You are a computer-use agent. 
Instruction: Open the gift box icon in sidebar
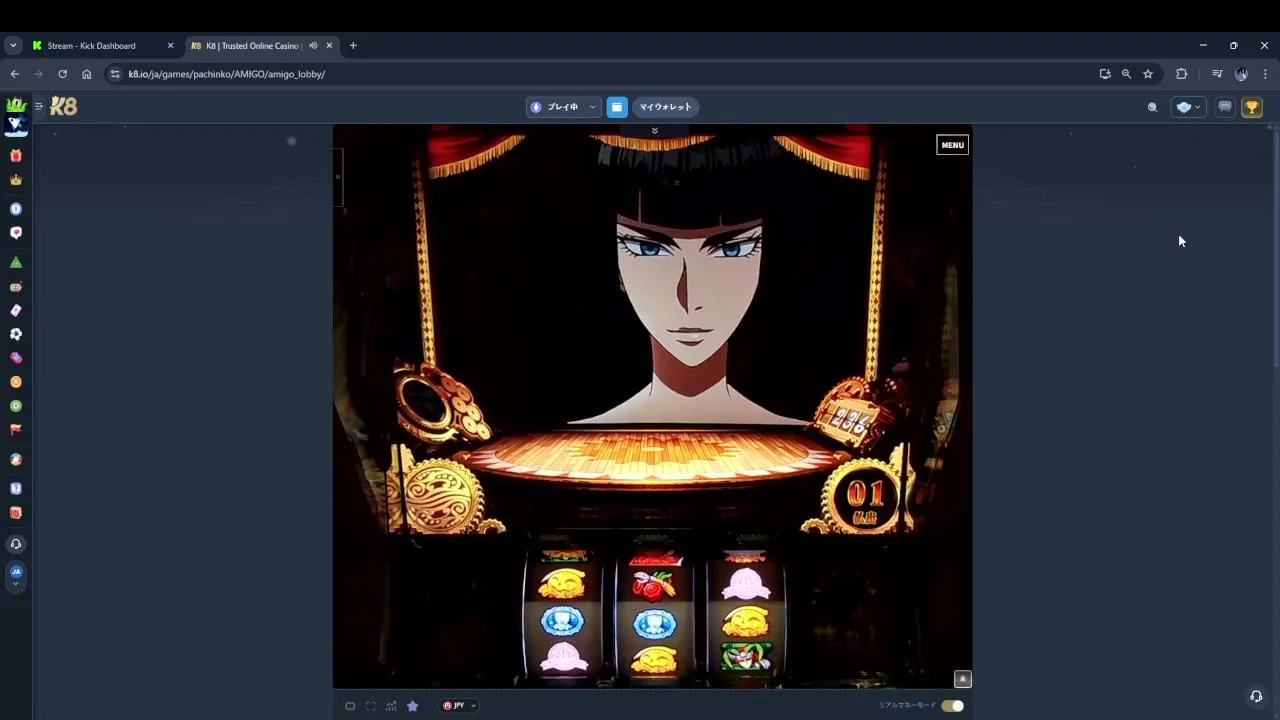pyautogui.click(x=16, y=156)
